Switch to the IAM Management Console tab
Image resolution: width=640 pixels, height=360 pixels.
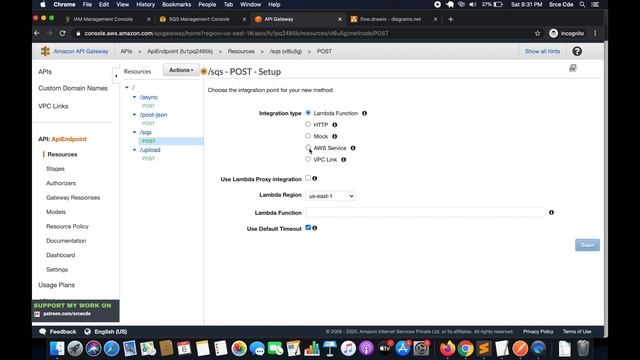tap(103, 19)
